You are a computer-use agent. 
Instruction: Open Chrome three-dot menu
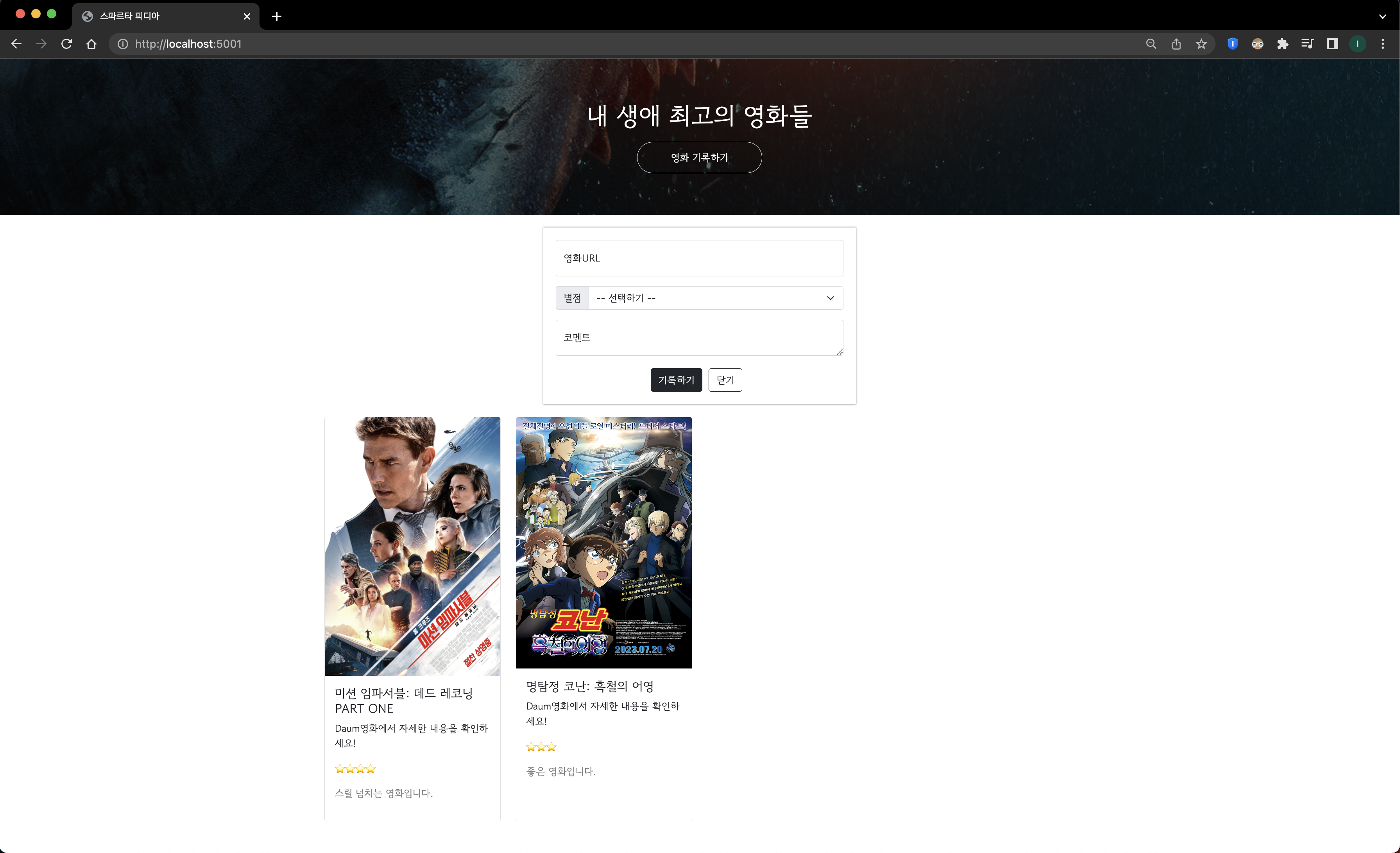pyautogui.click(x=1383, y=44)
